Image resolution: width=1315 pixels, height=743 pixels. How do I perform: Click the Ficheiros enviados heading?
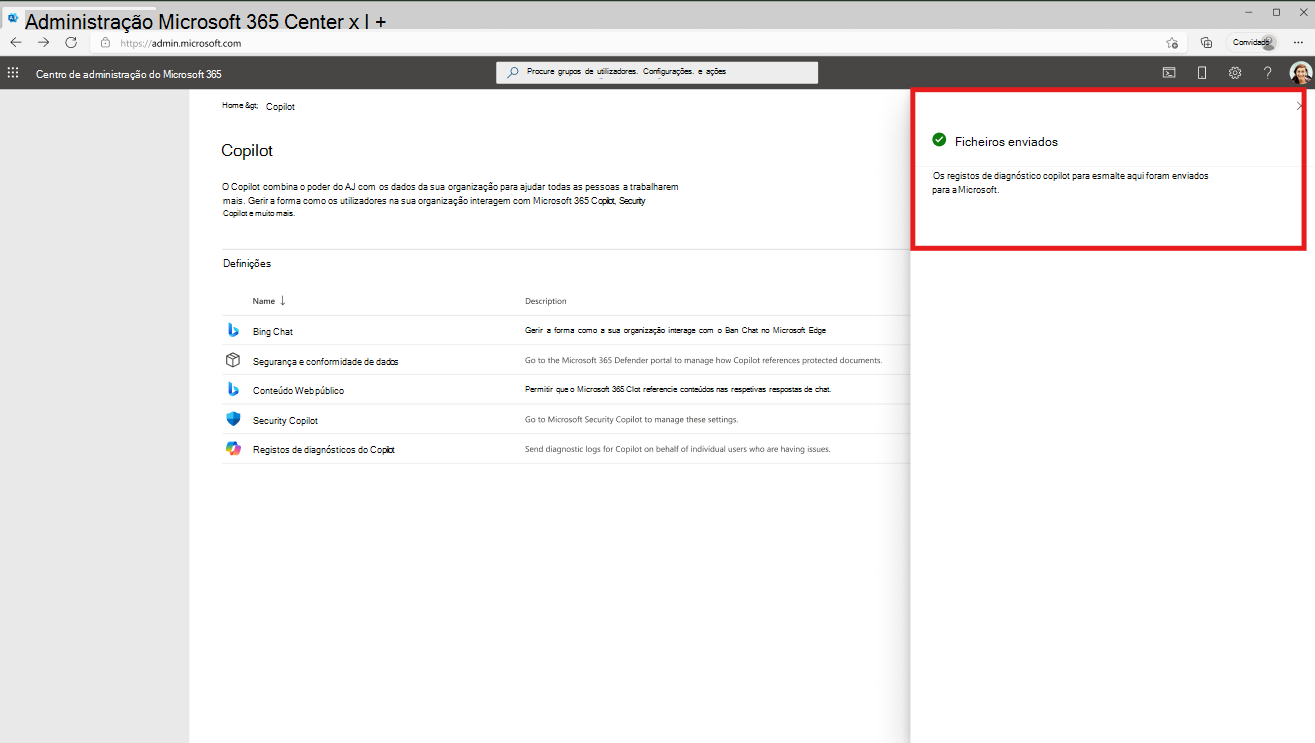pyautogui.click(x=1006, y=142)
